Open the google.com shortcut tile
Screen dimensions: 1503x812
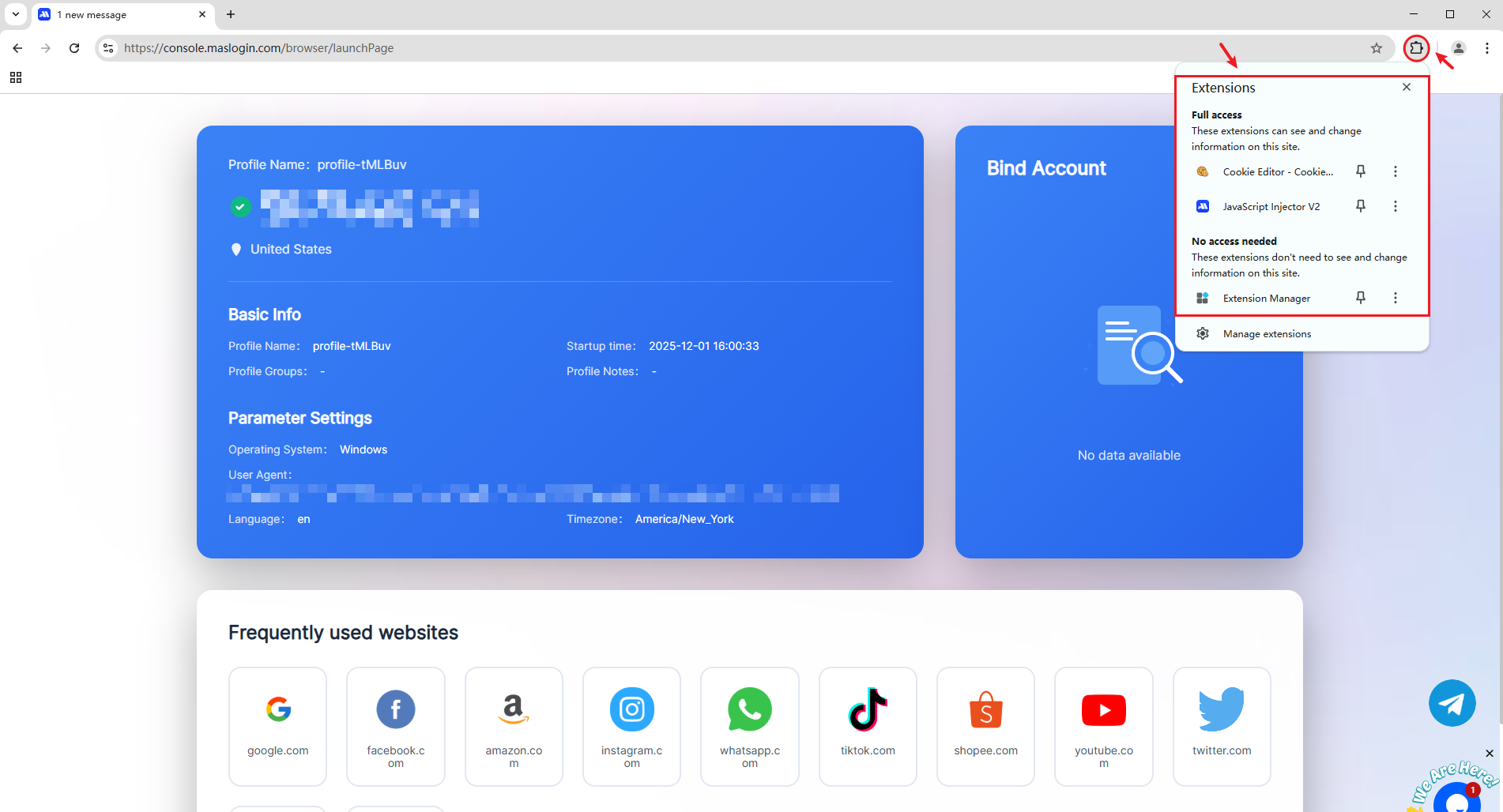pos(277,726)
